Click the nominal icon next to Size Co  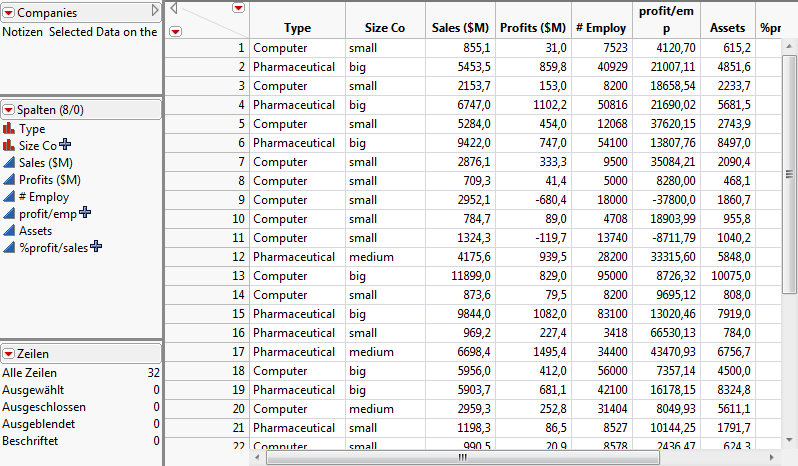point(9,146)
